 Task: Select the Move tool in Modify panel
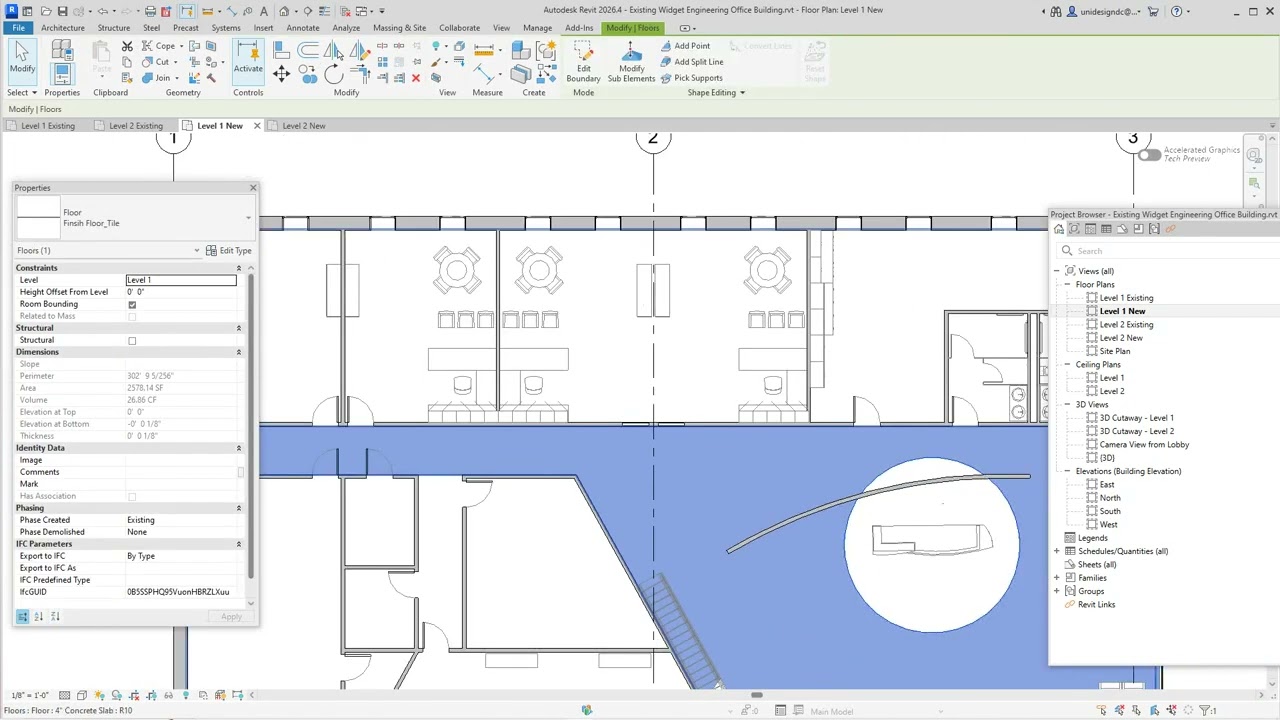[281, 74]
